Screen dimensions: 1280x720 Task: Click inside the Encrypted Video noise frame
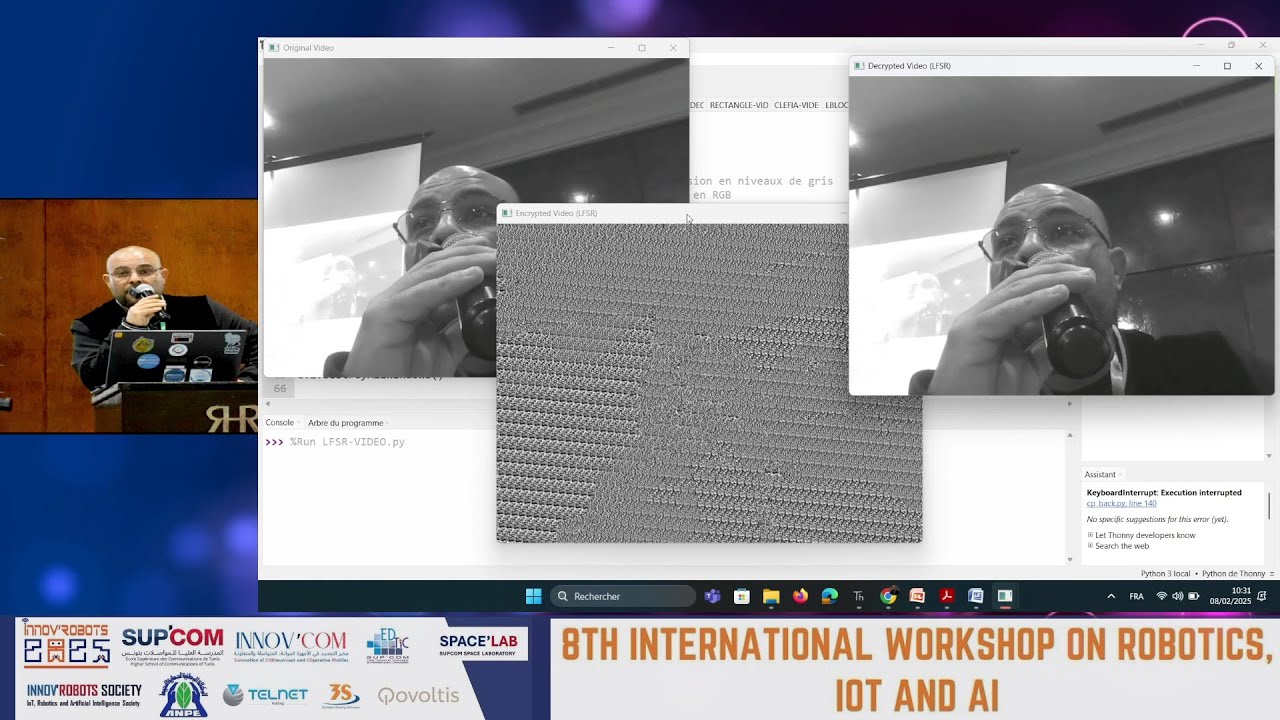tap(709, 383)
